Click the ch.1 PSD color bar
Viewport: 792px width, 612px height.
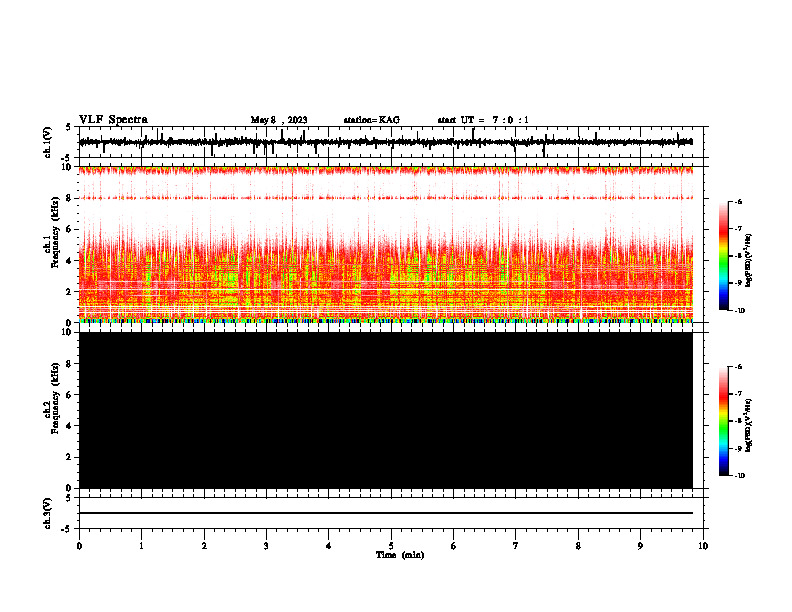click(723, 256)
